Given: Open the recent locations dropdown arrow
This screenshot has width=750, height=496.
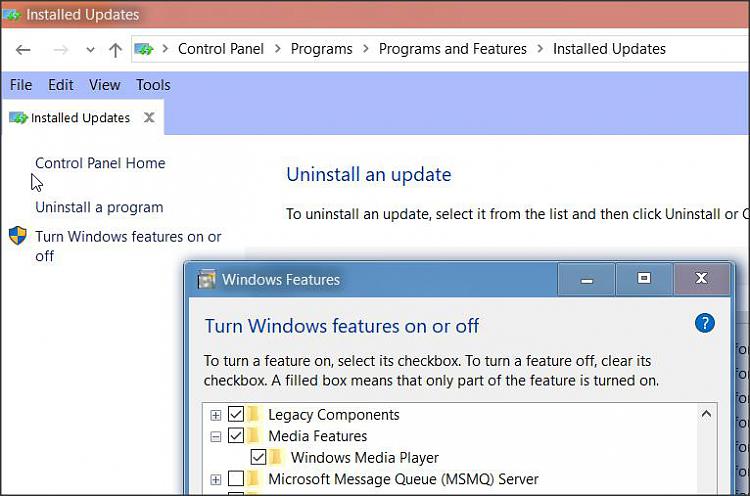Looking at the screenshot, I should click(90, 49).
